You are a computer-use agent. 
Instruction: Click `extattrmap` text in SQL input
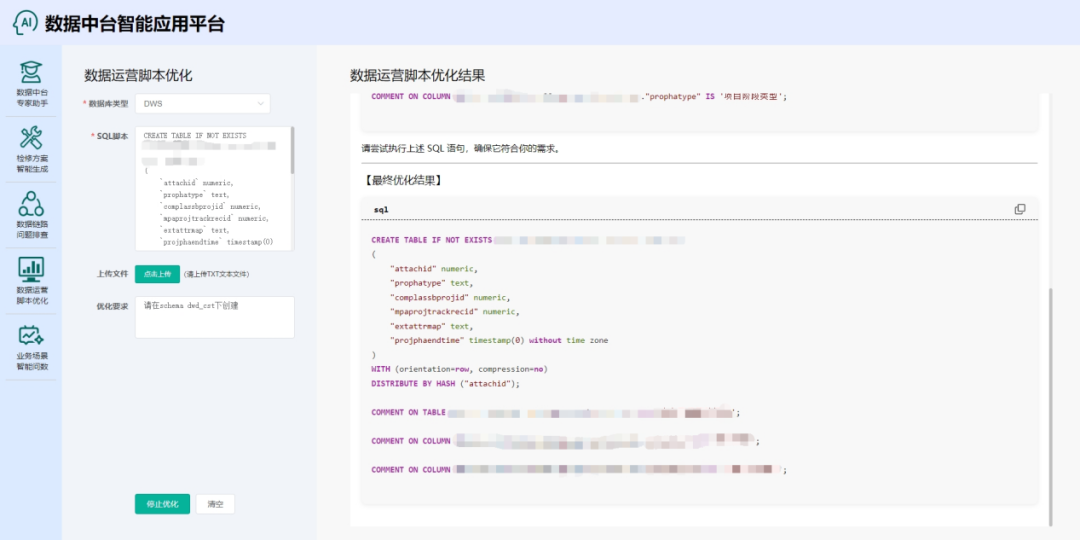pyautogui.click(x=194, y=230)
